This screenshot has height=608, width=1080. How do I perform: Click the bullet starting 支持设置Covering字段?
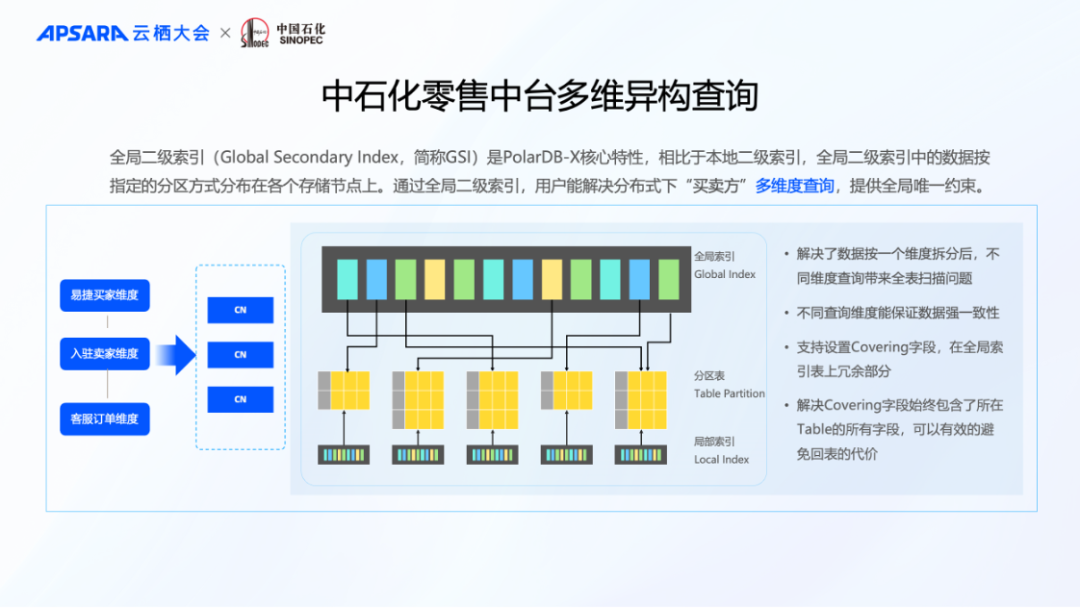pyautogui.click(x=900, y=359)
